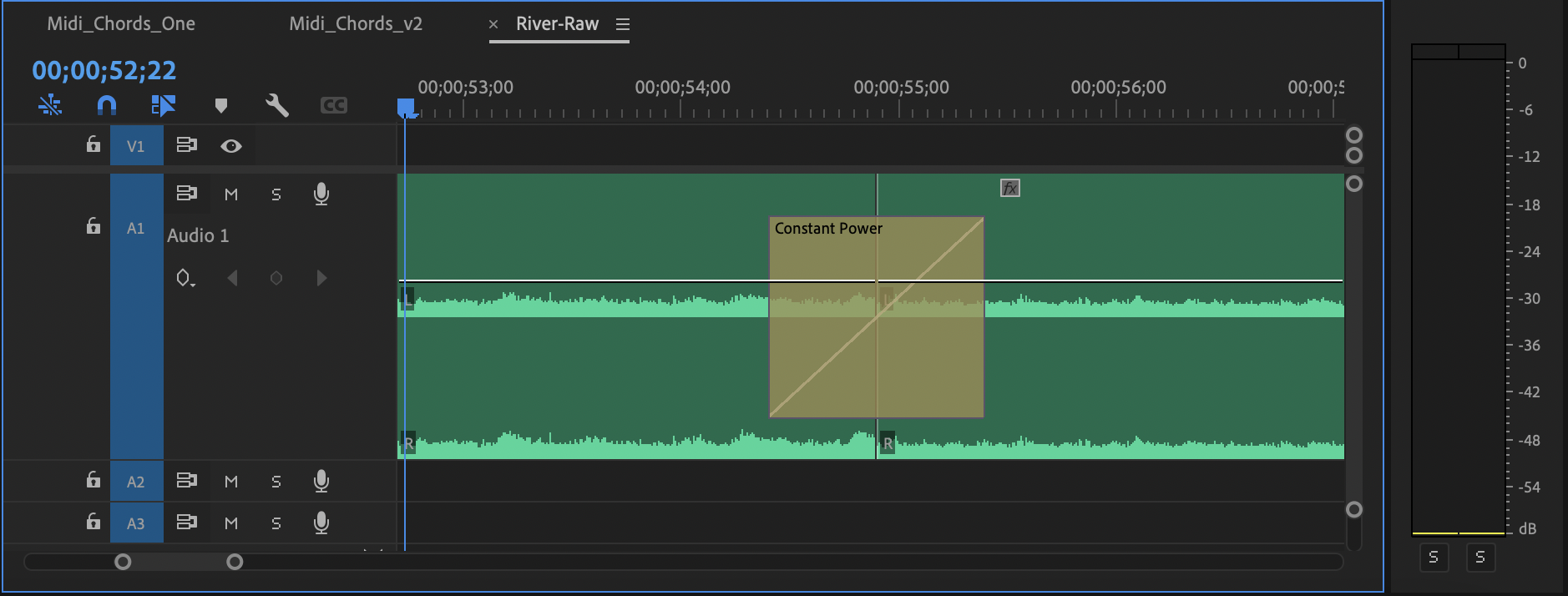Go to previous keyframe on A1
Image resolution: width=1568 pixels, height=596 pixels.
(233, 278)
